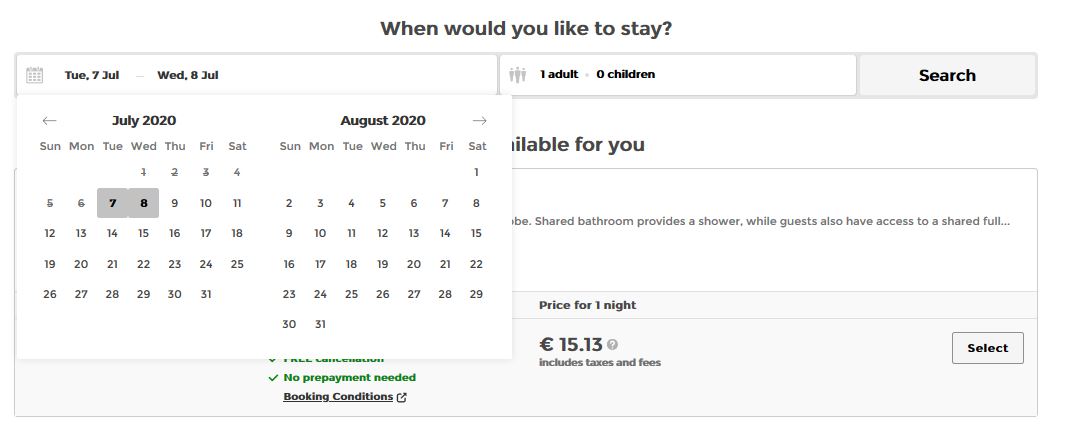Select August 1 in the calendar

[x=476, y=172]
